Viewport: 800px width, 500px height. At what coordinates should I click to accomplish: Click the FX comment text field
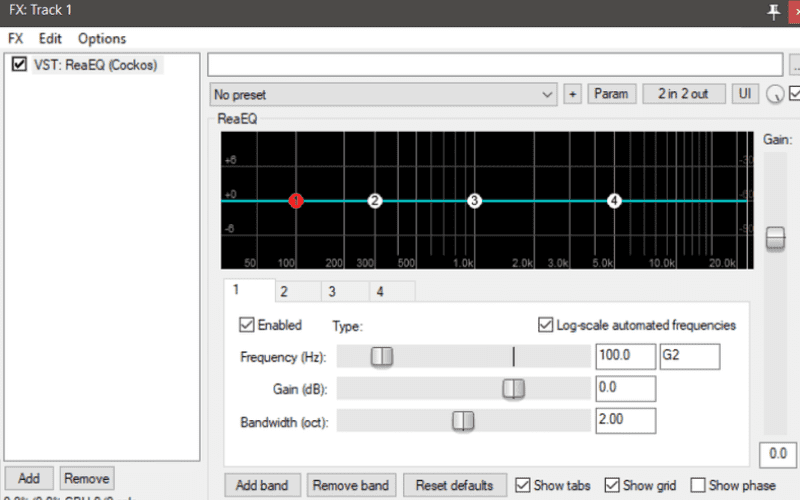[495, 65]
